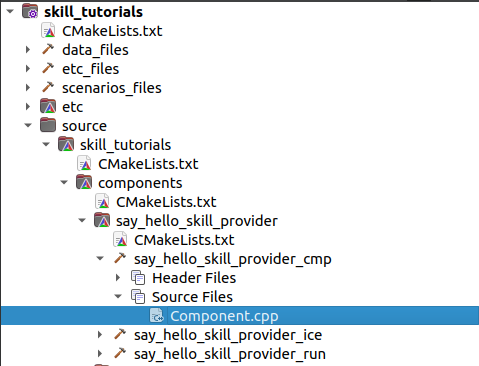Select the say_hello_skill_provider folder label
Image resolution: width=479 pixels, height=366 pixels.
tap(197, 221)
